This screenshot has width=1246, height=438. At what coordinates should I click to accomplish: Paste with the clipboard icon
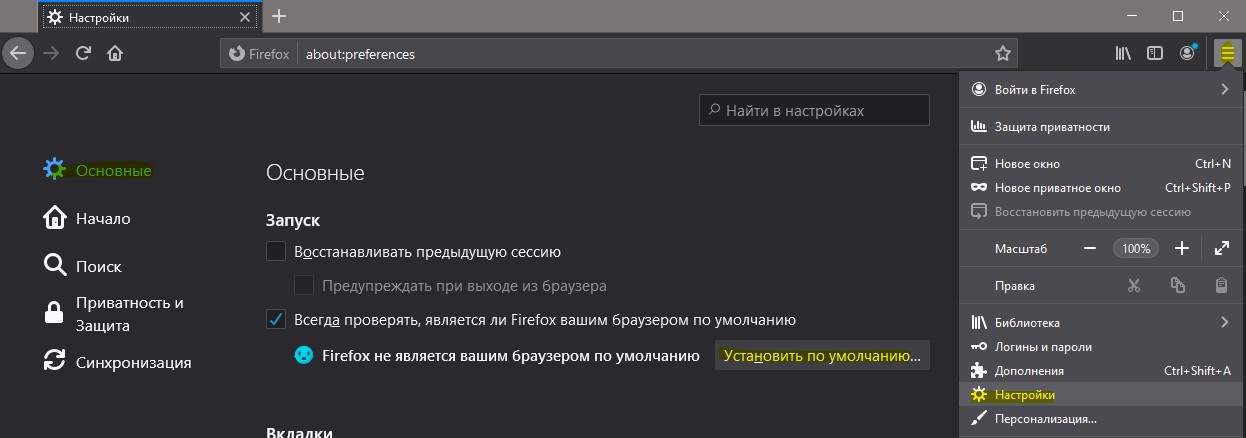[x=1221, y=285]
